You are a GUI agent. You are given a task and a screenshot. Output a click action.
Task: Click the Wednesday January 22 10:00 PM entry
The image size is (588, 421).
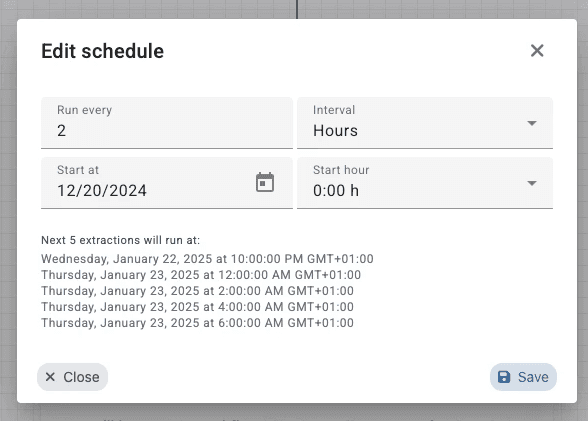coord(207,259)
